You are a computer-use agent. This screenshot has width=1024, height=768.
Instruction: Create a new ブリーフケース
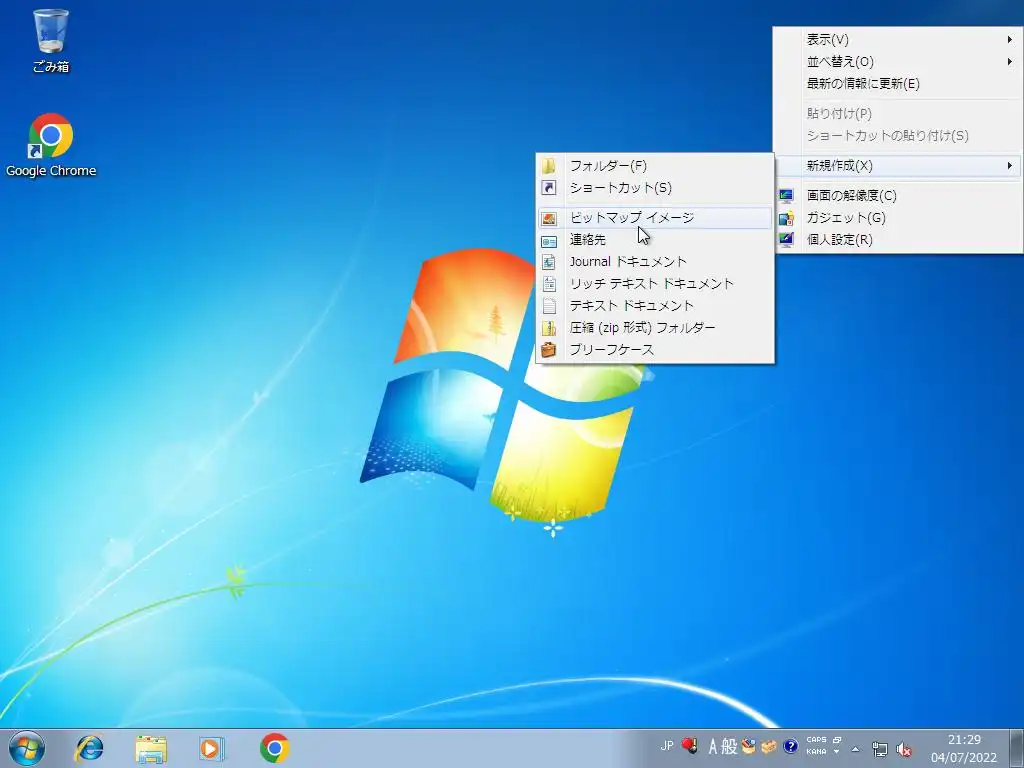click(655, 350)
